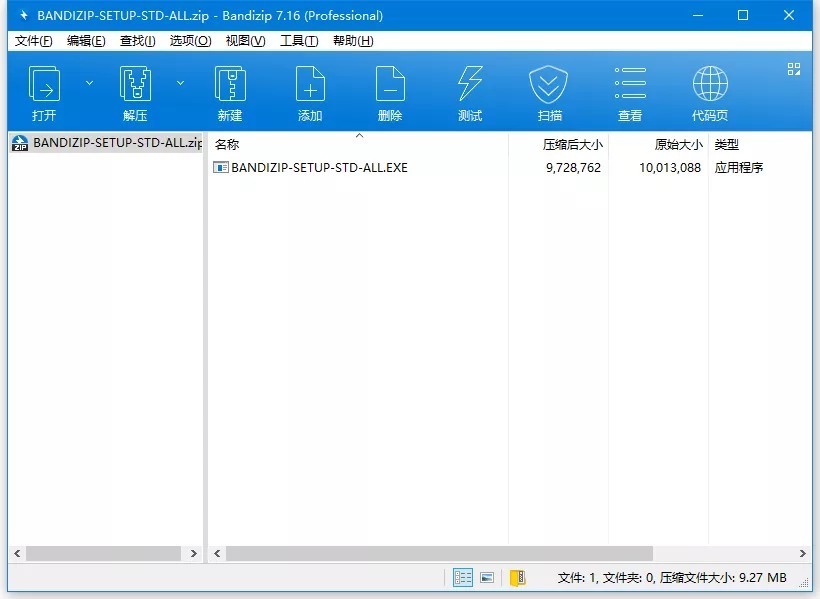The height and width of the screenshot is (599, 820).
Task: Open the 选项(O) menu
Action: pos(190,41)
